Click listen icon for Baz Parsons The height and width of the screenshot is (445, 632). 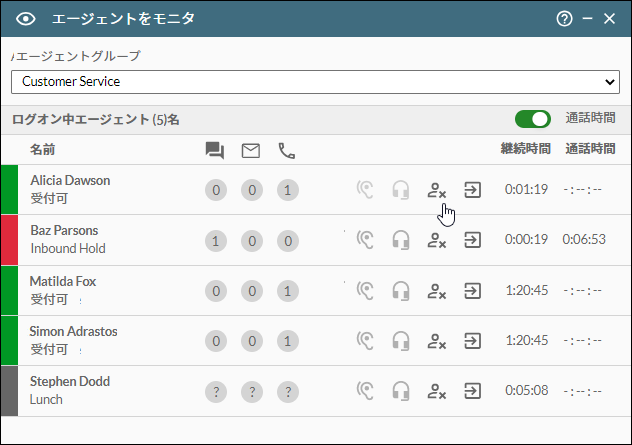365,240
